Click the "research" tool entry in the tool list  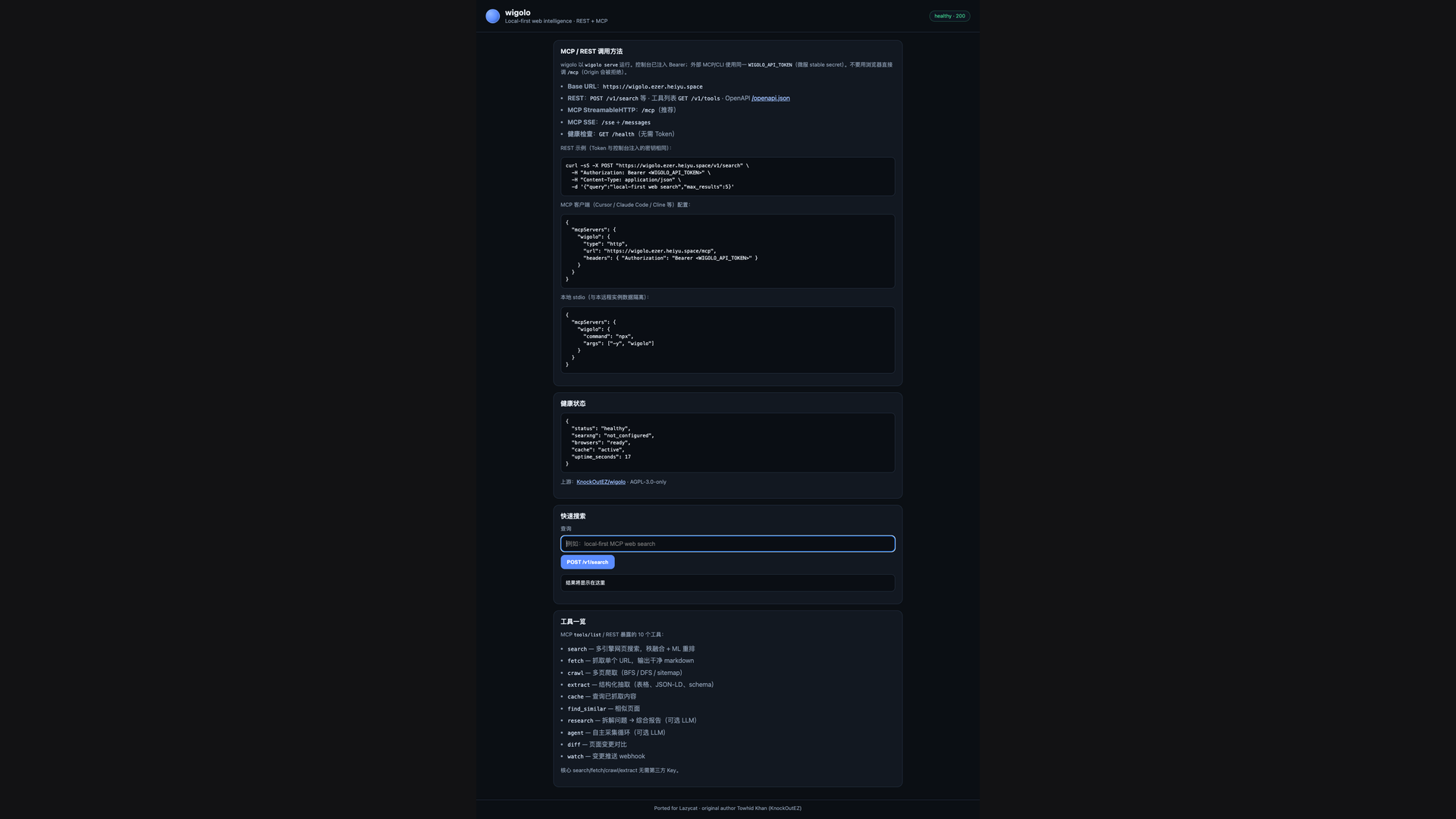[x=632, y=721]
